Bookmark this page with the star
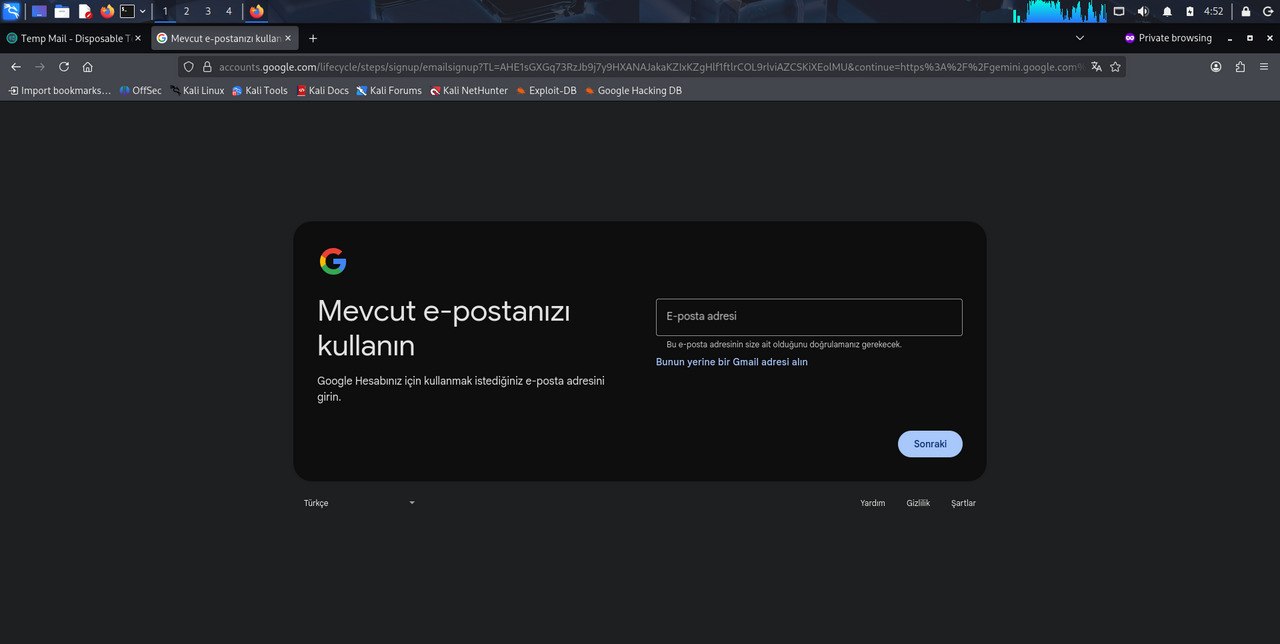1280x644 pixels. 1115,67
